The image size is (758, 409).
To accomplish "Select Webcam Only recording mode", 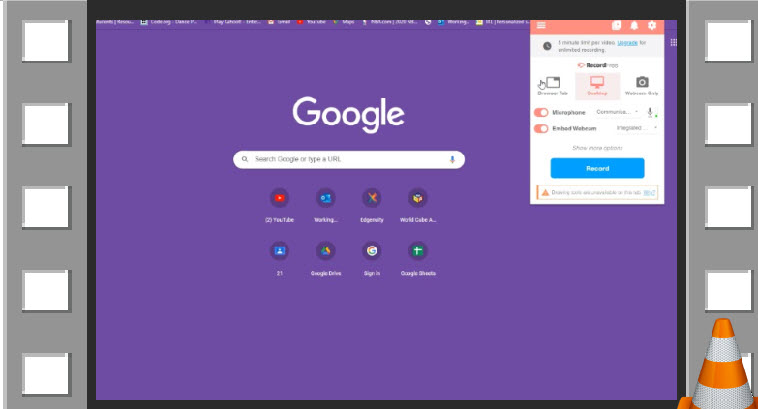I will point(641,86).
